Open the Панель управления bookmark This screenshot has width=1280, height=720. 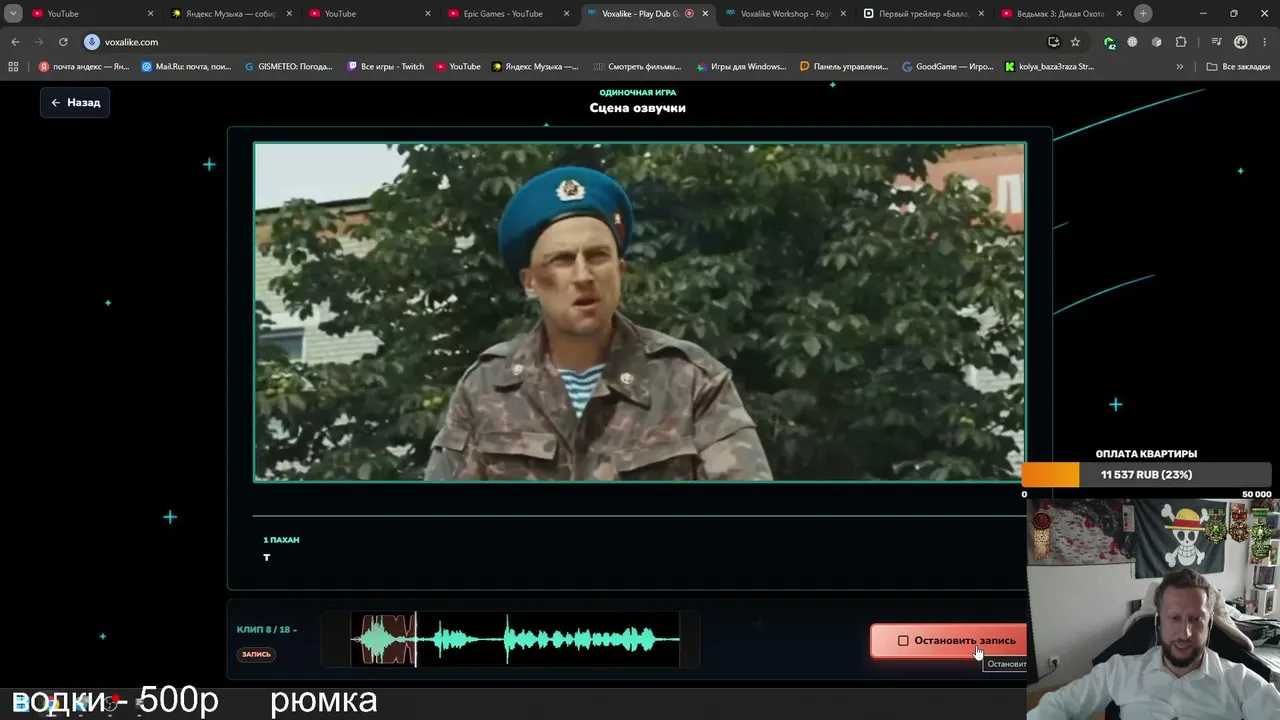tap(844, 67)
